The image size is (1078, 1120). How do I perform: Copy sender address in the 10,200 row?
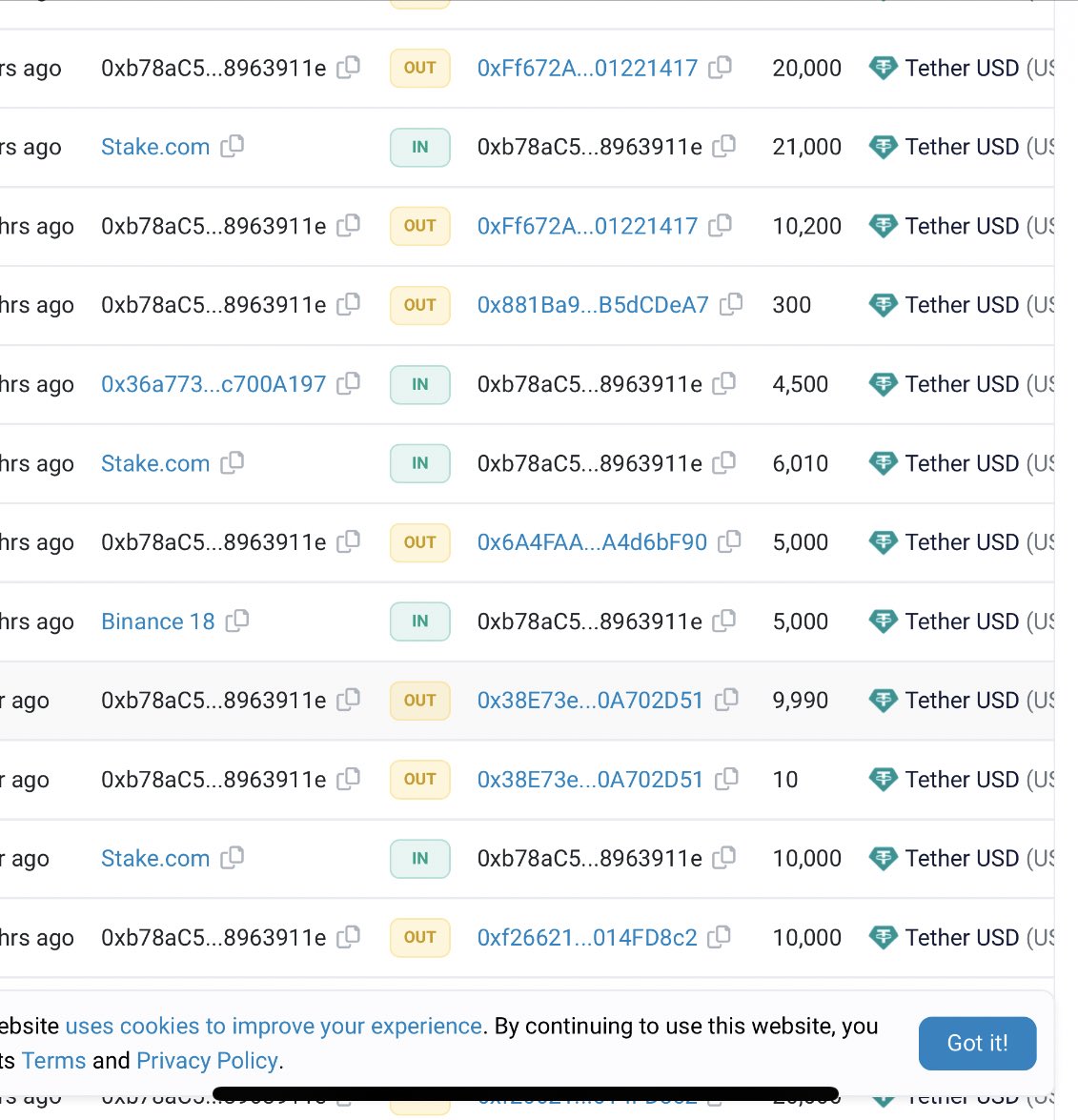348,226
